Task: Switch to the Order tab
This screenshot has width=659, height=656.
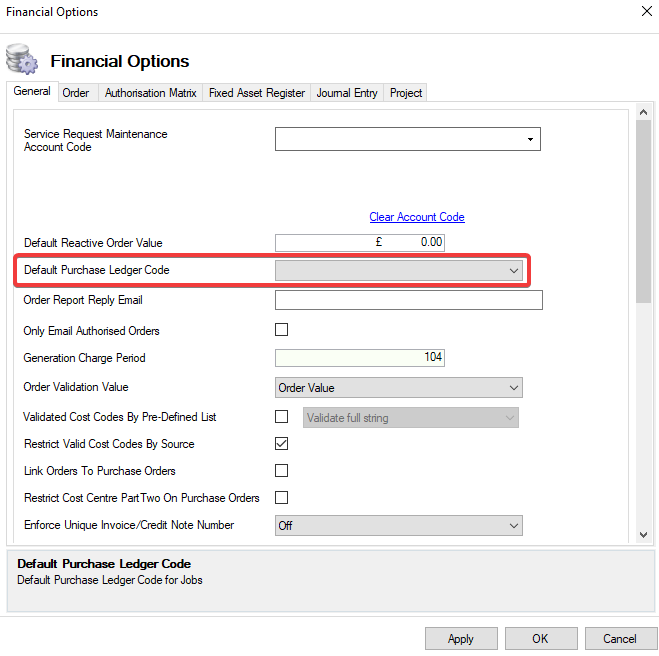Action: [x=76, y=93]
